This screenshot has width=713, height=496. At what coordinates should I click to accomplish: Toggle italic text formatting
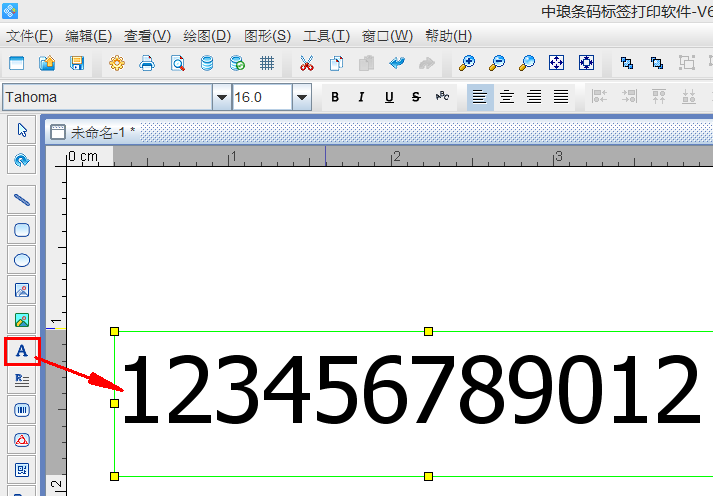point(361,97)
